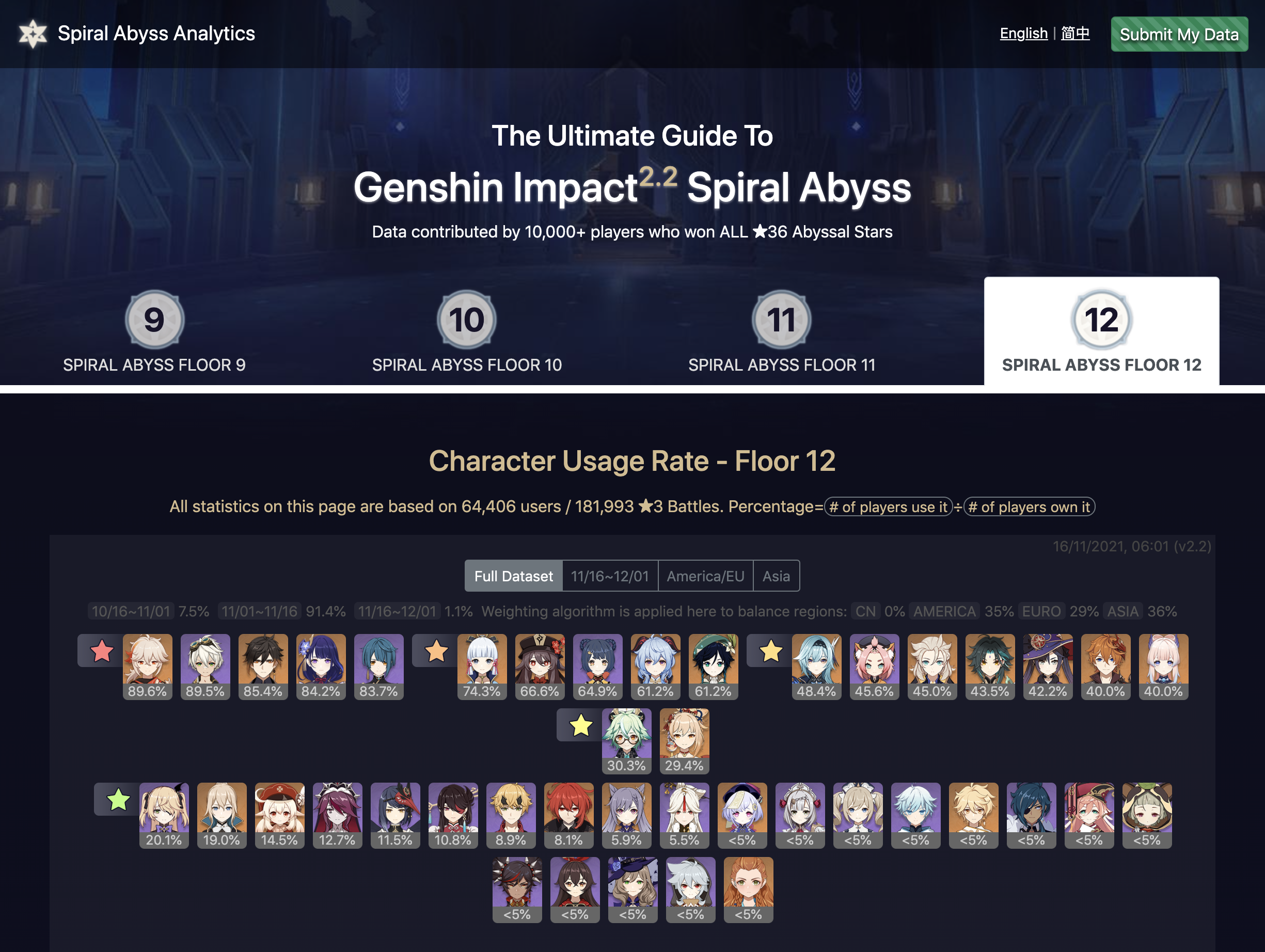Select the character avatar with 30.3% usage

pyautogui.click(x=627, y=741)
